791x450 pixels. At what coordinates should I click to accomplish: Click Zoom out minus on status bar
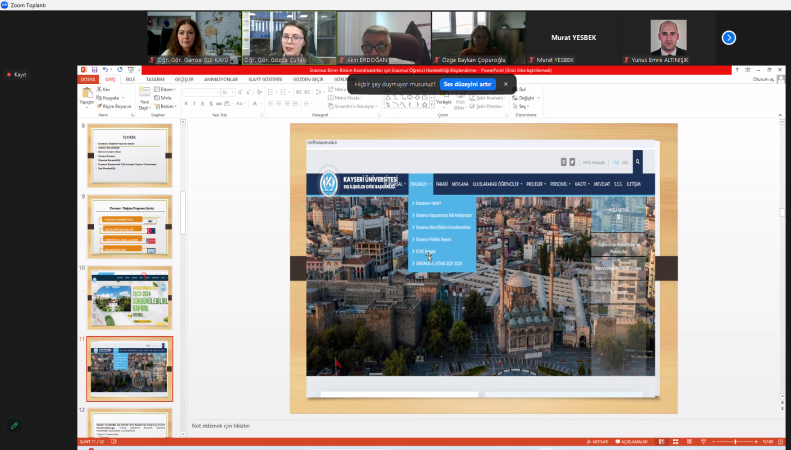click(713, 442)
